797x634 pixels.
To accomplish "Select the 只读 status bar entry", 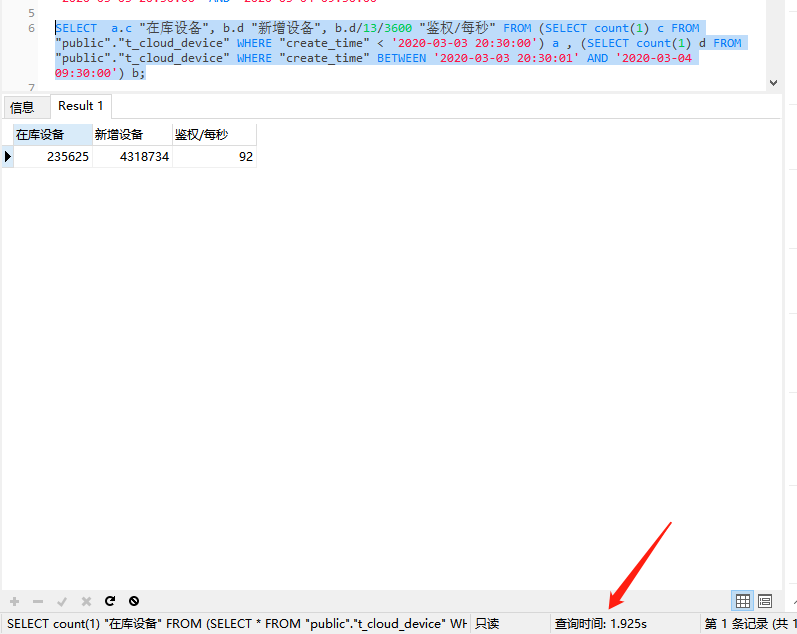I will point(487,624).
